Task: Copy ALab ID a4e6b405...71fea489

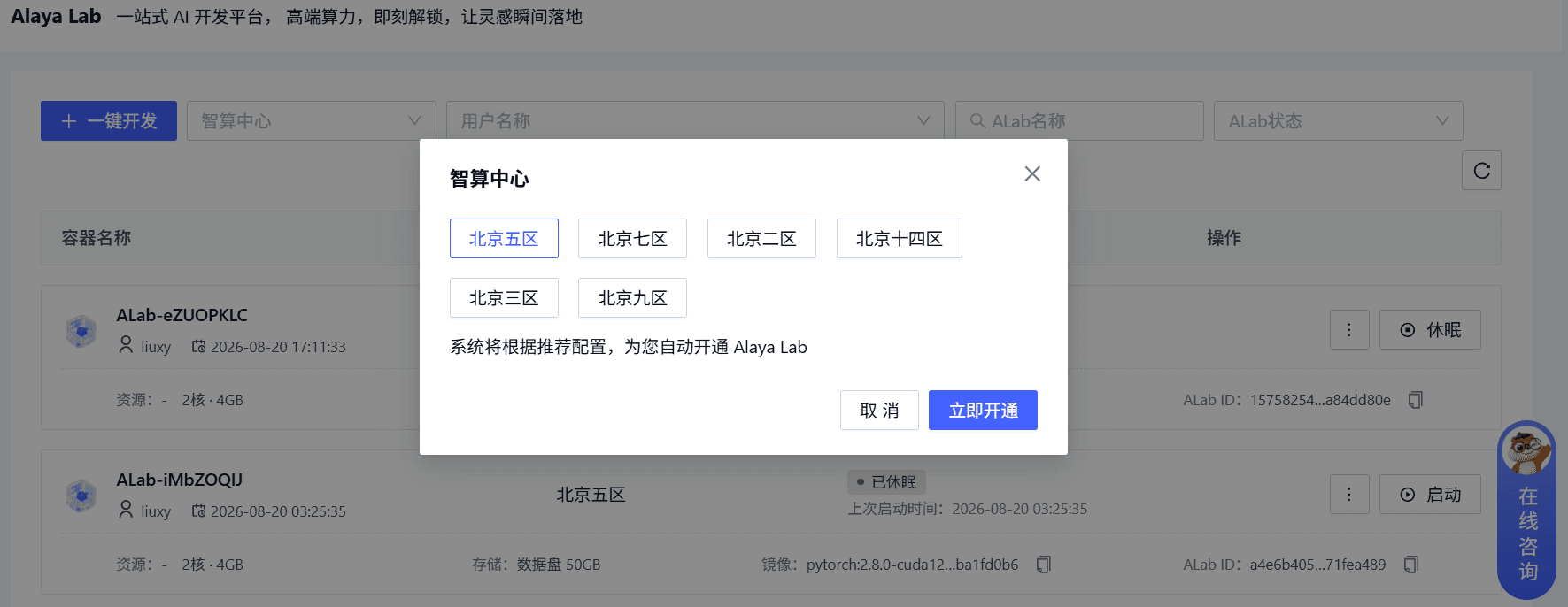Action: pos(1411,565)
